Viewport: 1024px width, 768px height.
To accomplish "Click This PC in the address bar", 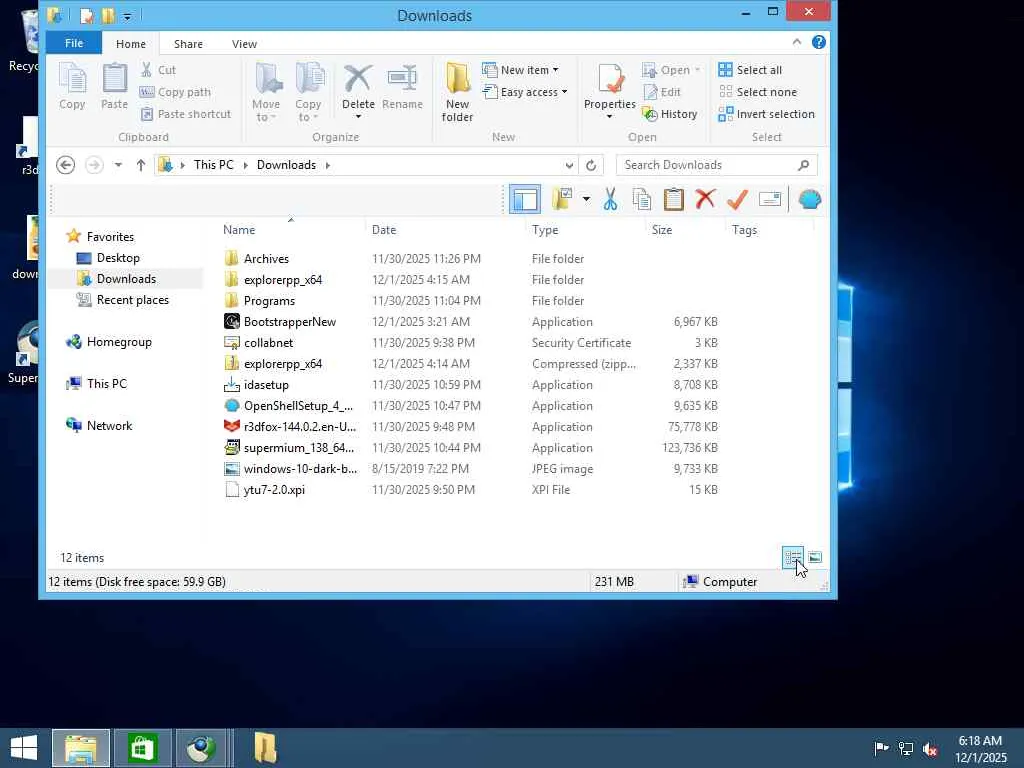I will click(x=214, y=165).
